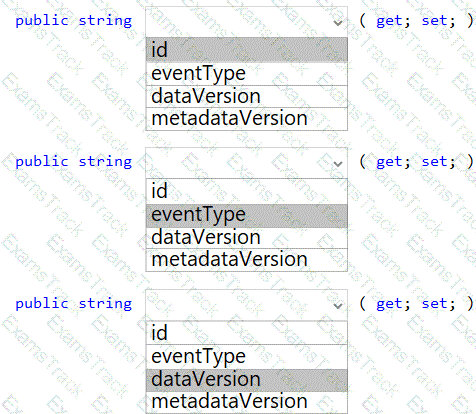The image size is (476, 414).
Task: Choose id in the third list
Action: point(247,333)
